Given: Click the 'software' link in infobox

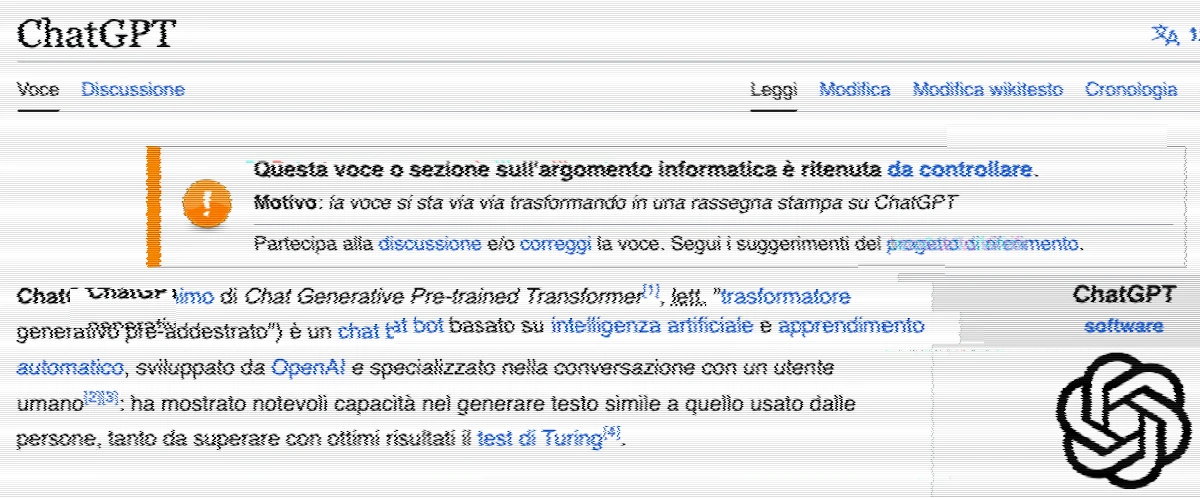Looking at the screenshot, I should (x=1123, y=326).
